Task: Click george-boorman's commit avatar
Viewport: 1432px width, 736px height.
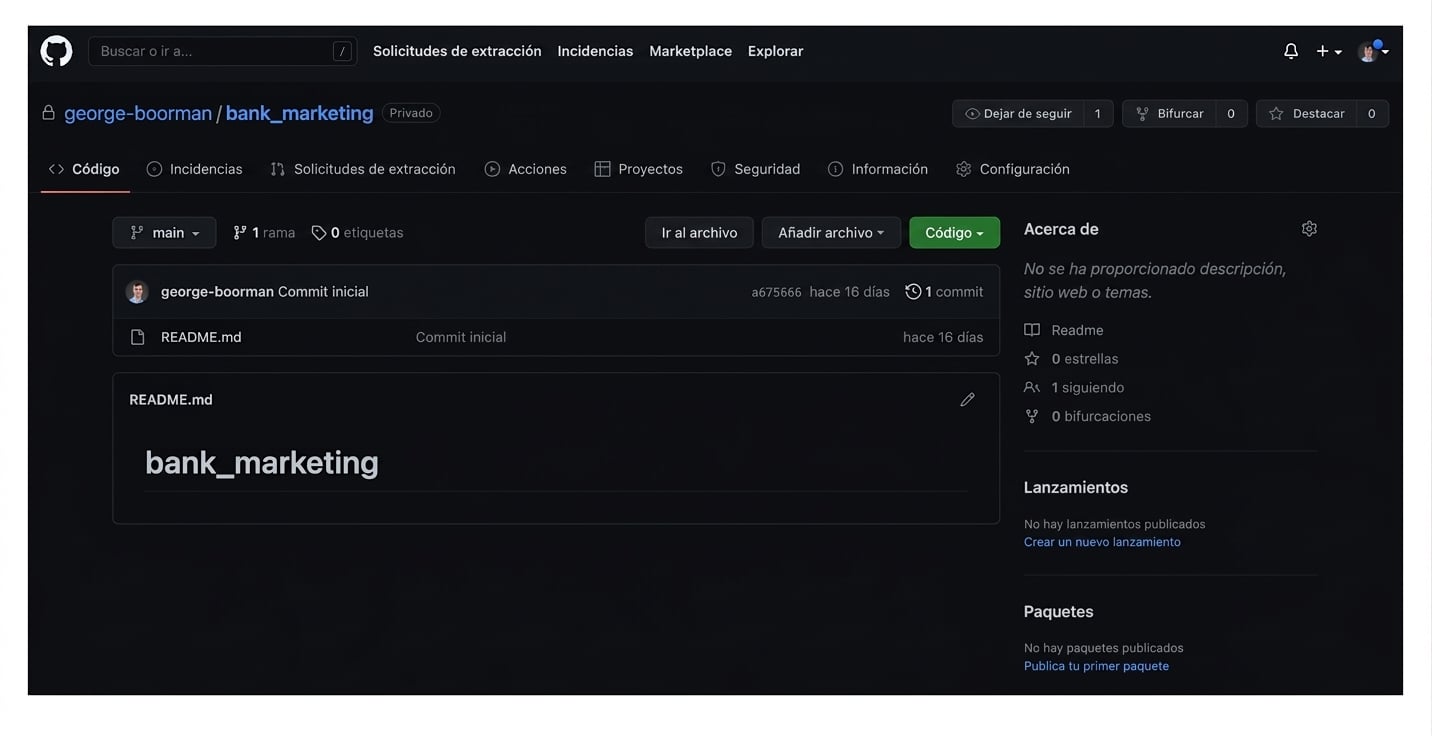Action: tap(137, 292)
